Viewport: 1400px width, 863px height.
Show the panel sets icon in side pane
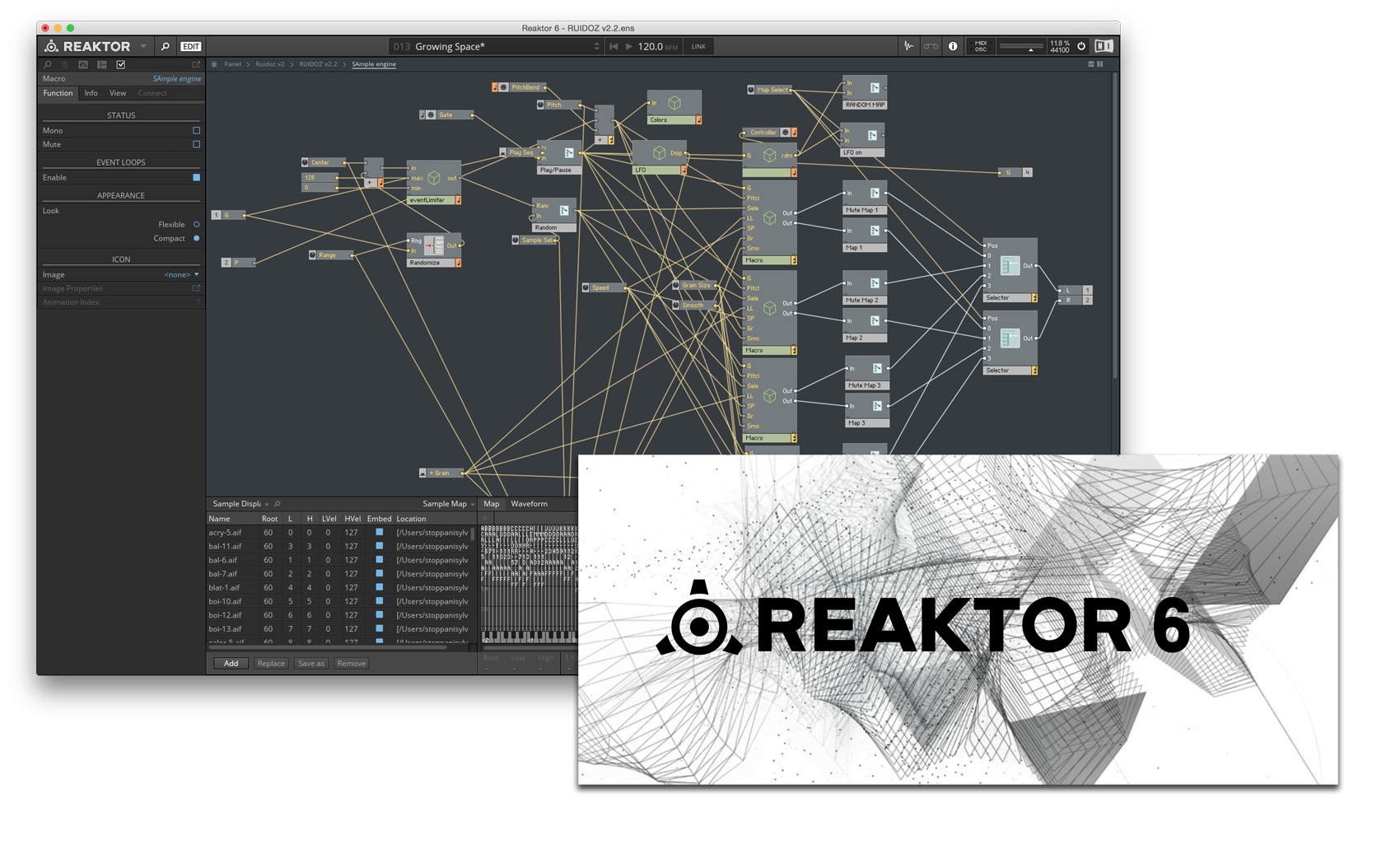tap(83, 64)
